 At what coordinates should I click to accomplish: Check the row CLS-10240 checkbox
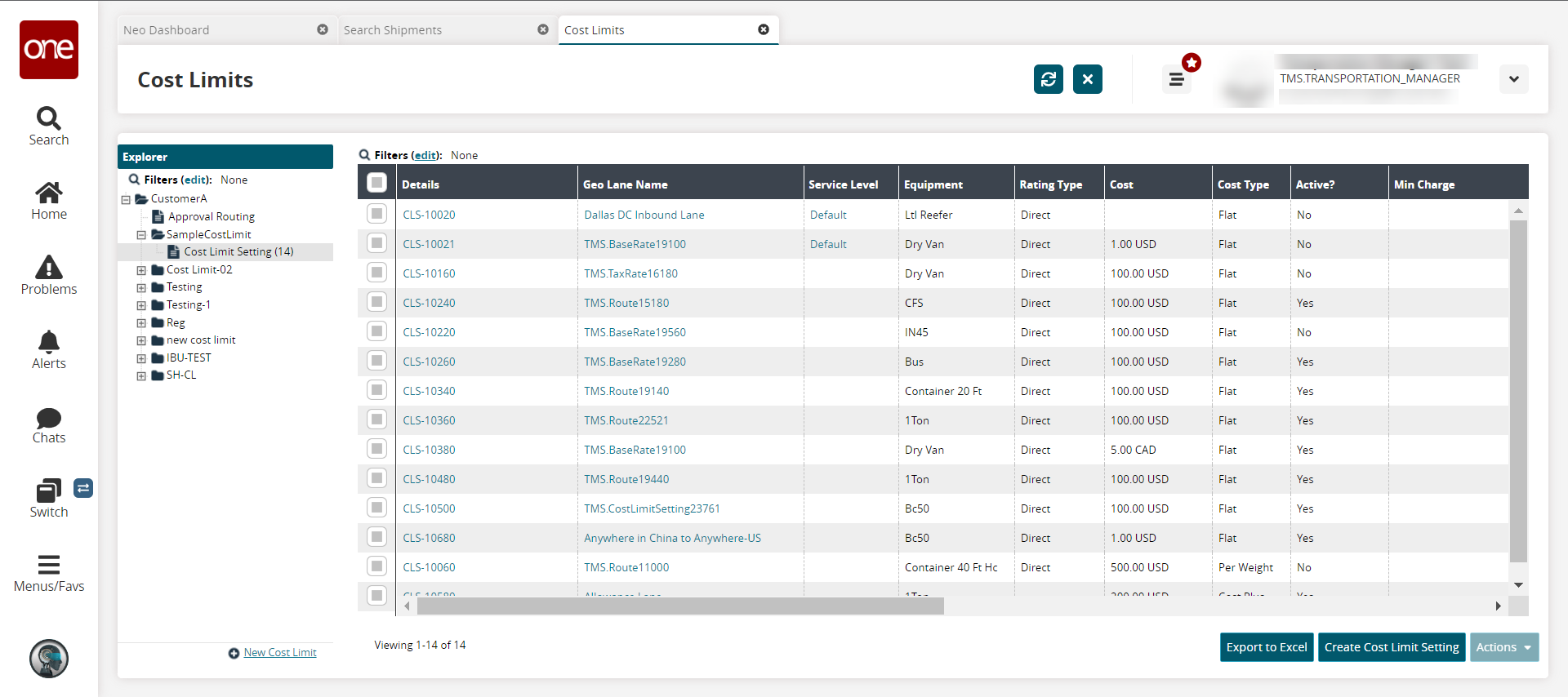tap(376, 302)
